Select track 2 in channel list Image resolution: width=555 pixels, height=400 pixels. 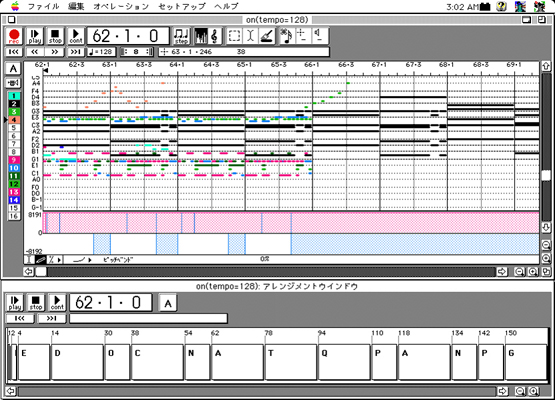14,104
